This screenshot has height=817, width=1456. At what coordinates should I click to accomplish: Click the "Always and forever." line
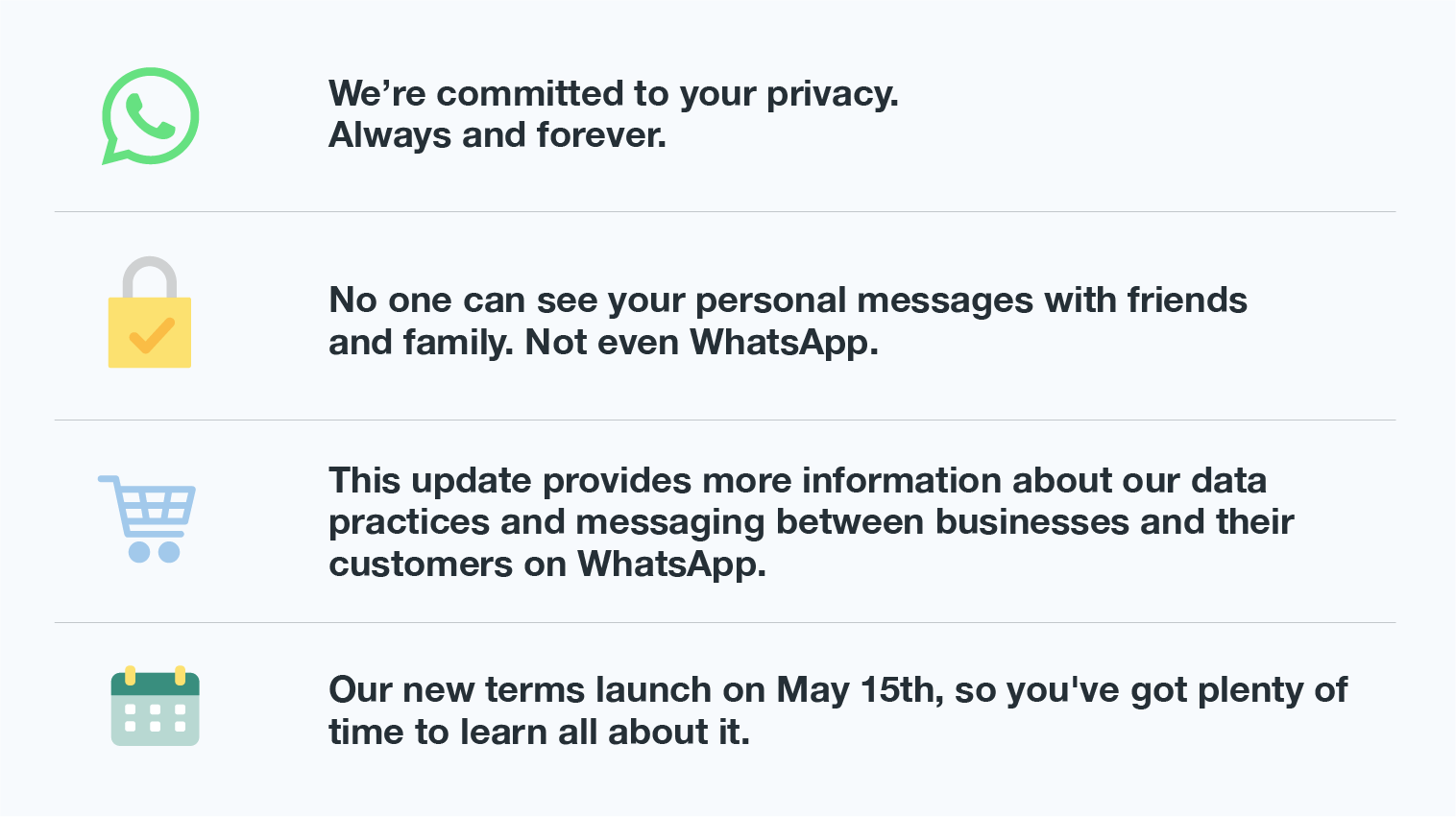[497, 135]
